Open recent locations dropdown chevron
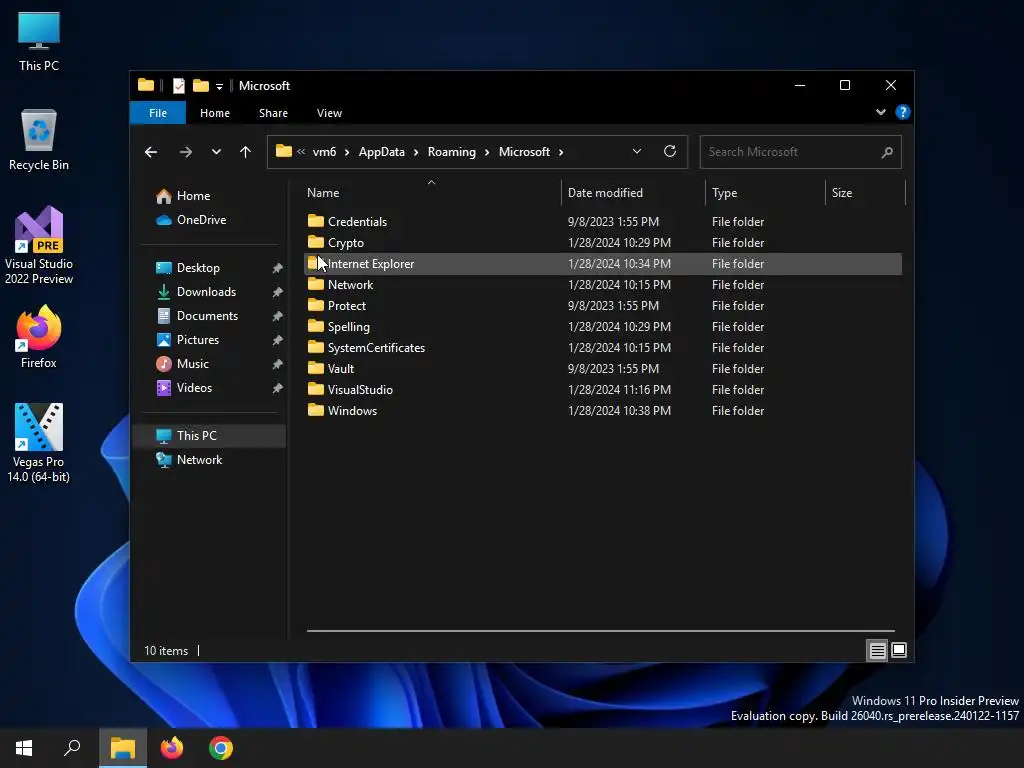 (x=216, y=152)
